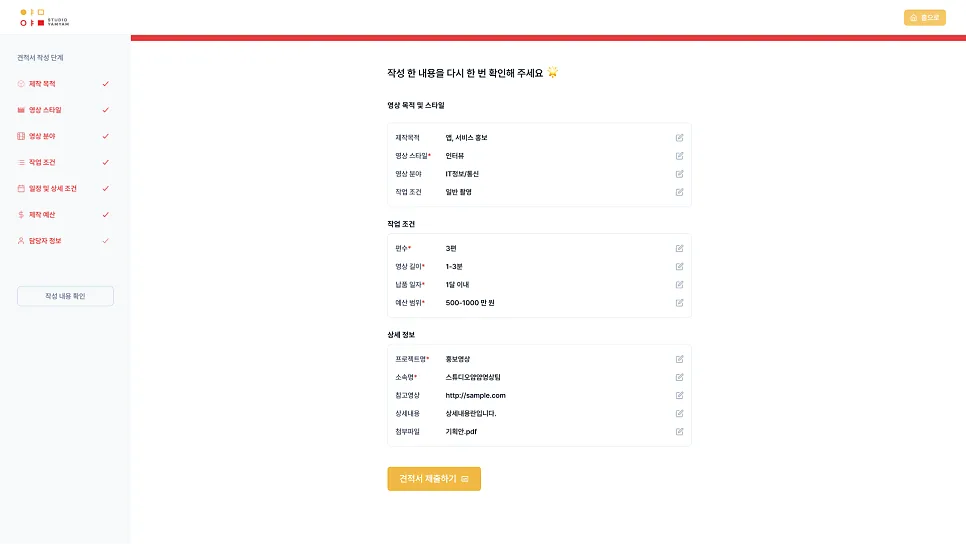966x544 pixels.
Task: Edit the 예산 범위 500-1000 만 원 row
Action: 679,303
